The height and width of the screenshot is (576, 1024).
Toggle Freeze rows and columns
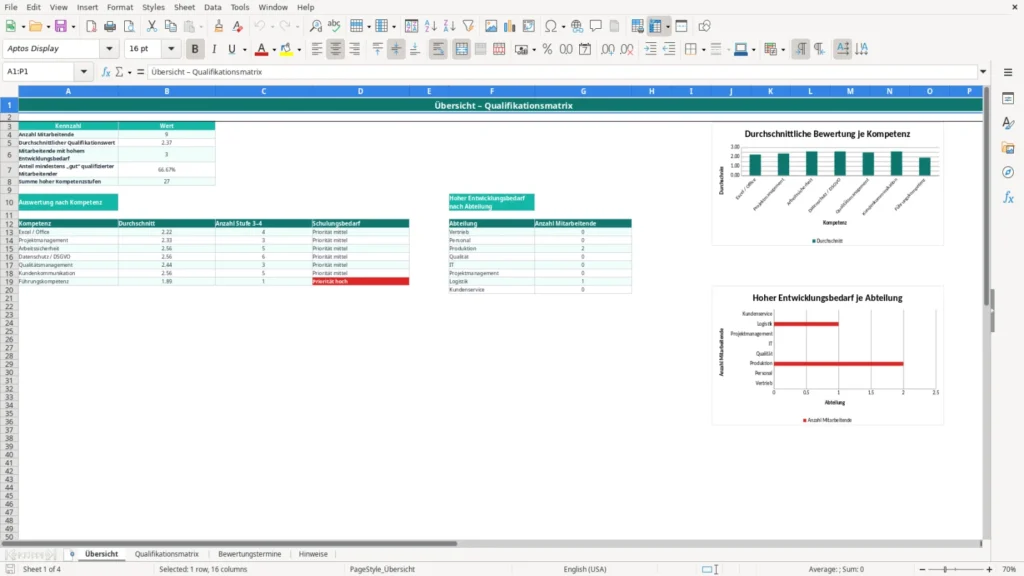tap(656, 26)
